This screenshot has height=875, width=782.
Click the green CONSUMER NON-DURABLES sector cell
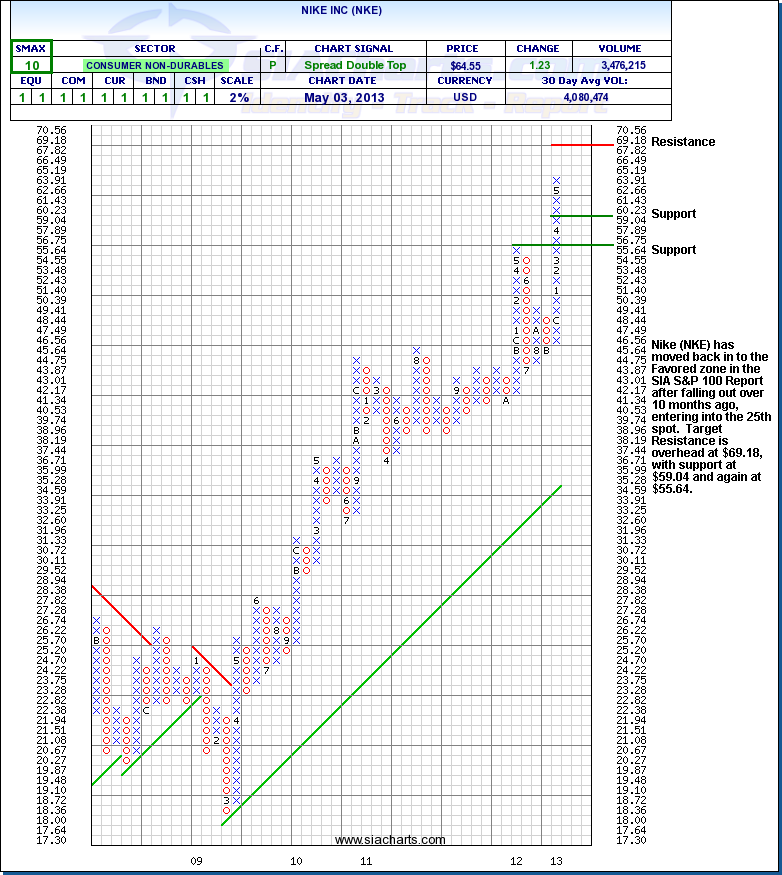coord(155,65)
